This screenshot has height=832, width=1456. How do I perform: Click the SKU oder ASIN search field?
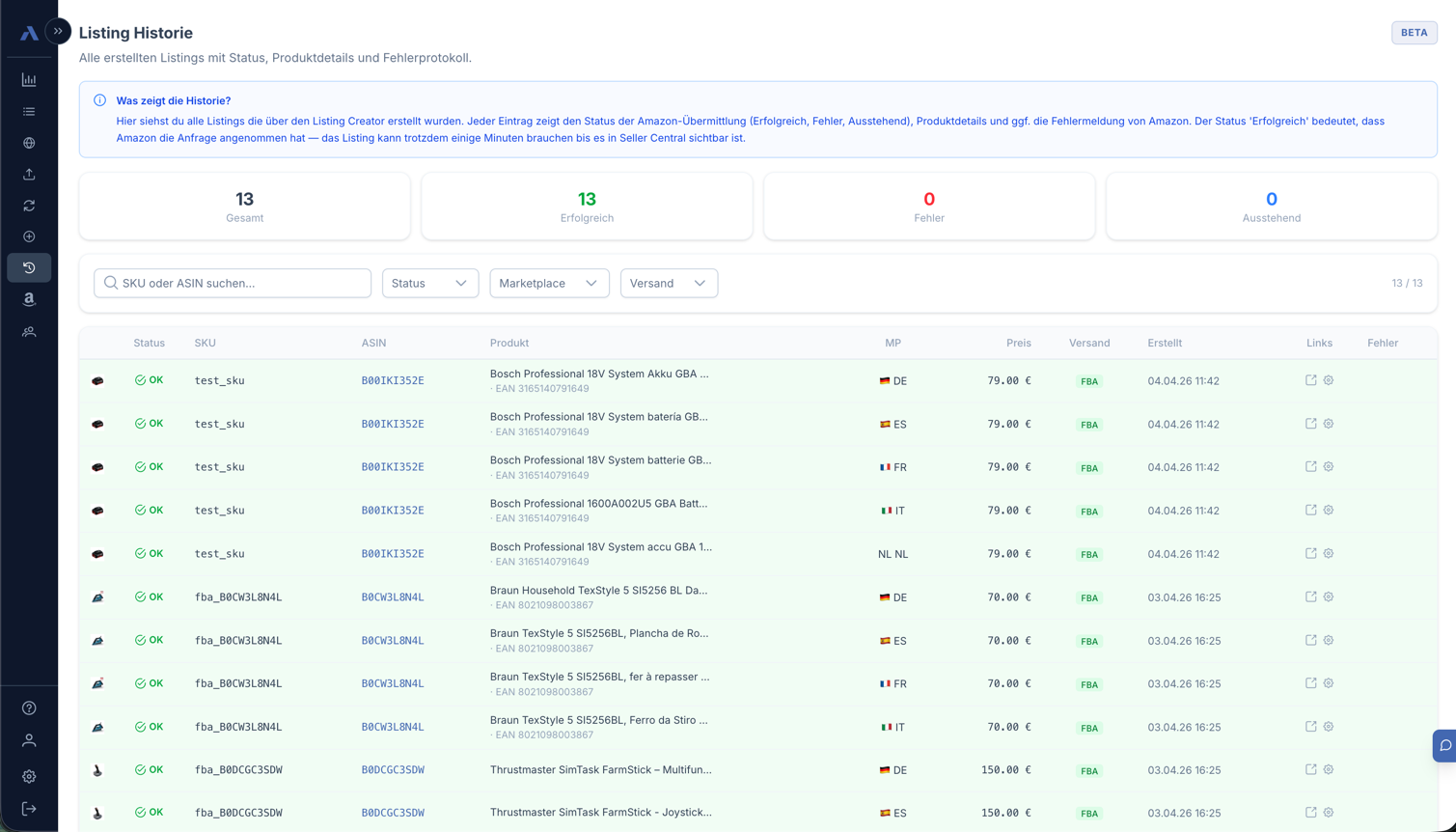tap(233, 283)
